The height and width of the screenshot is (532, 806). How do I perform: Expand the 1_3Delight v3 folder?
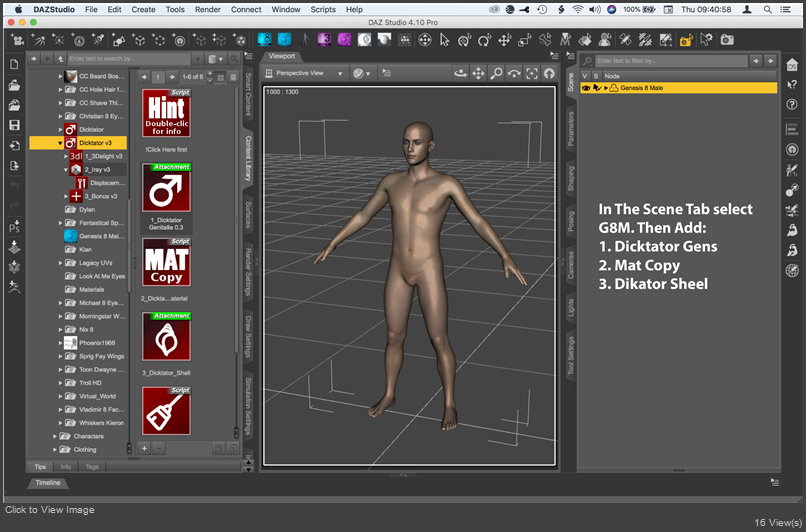(x=66, y=156)
